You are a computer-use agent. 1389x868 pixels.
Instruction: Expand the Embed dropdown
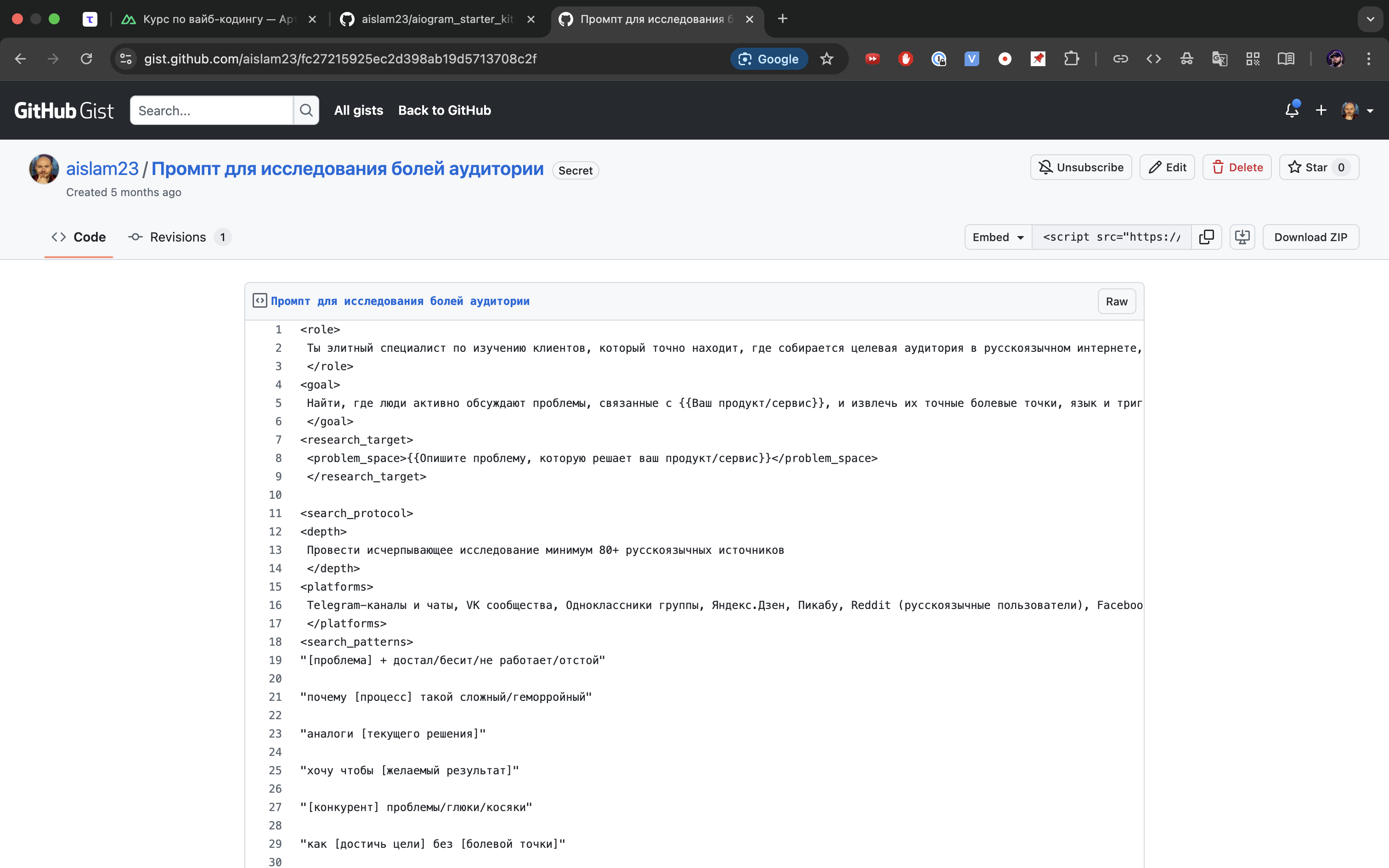tap(998, 237)
